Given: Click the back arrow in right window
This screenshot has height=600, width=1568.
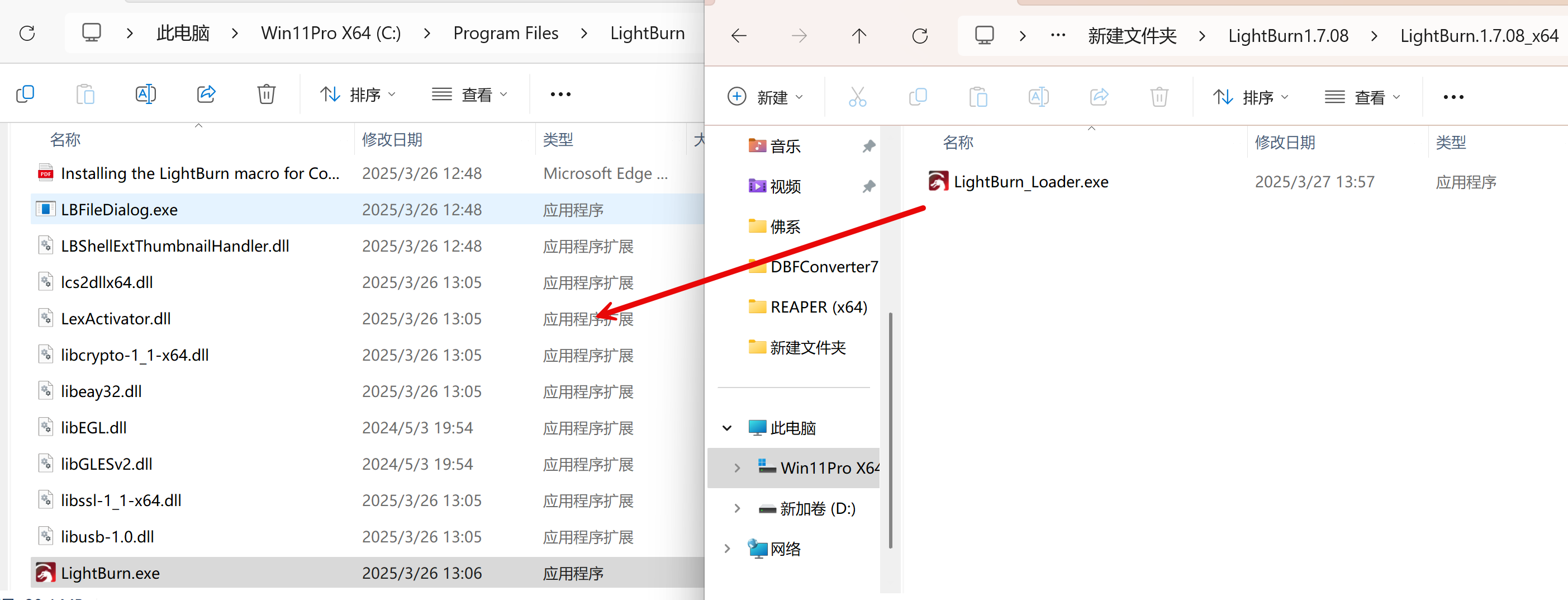Looking at the screenshot, I should tap(739, 36).
